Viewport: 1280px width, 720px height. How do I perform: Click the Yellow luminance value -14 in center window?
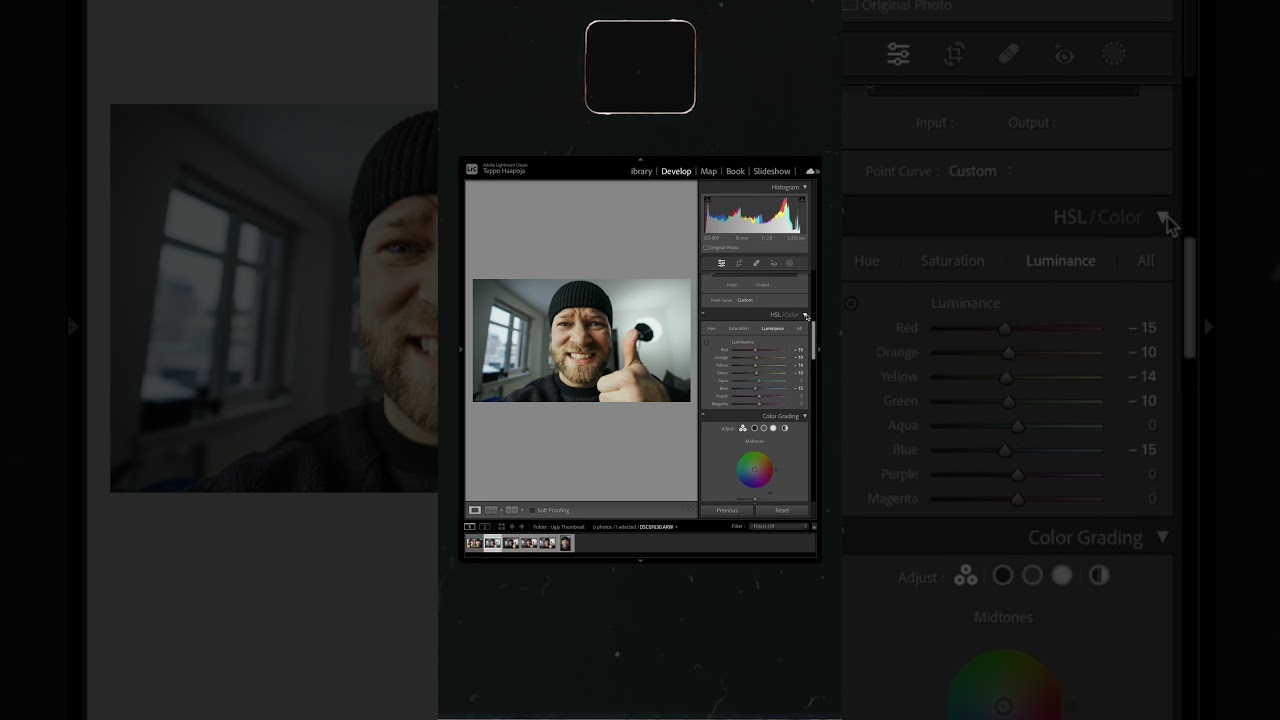click(x=799, y=365)
